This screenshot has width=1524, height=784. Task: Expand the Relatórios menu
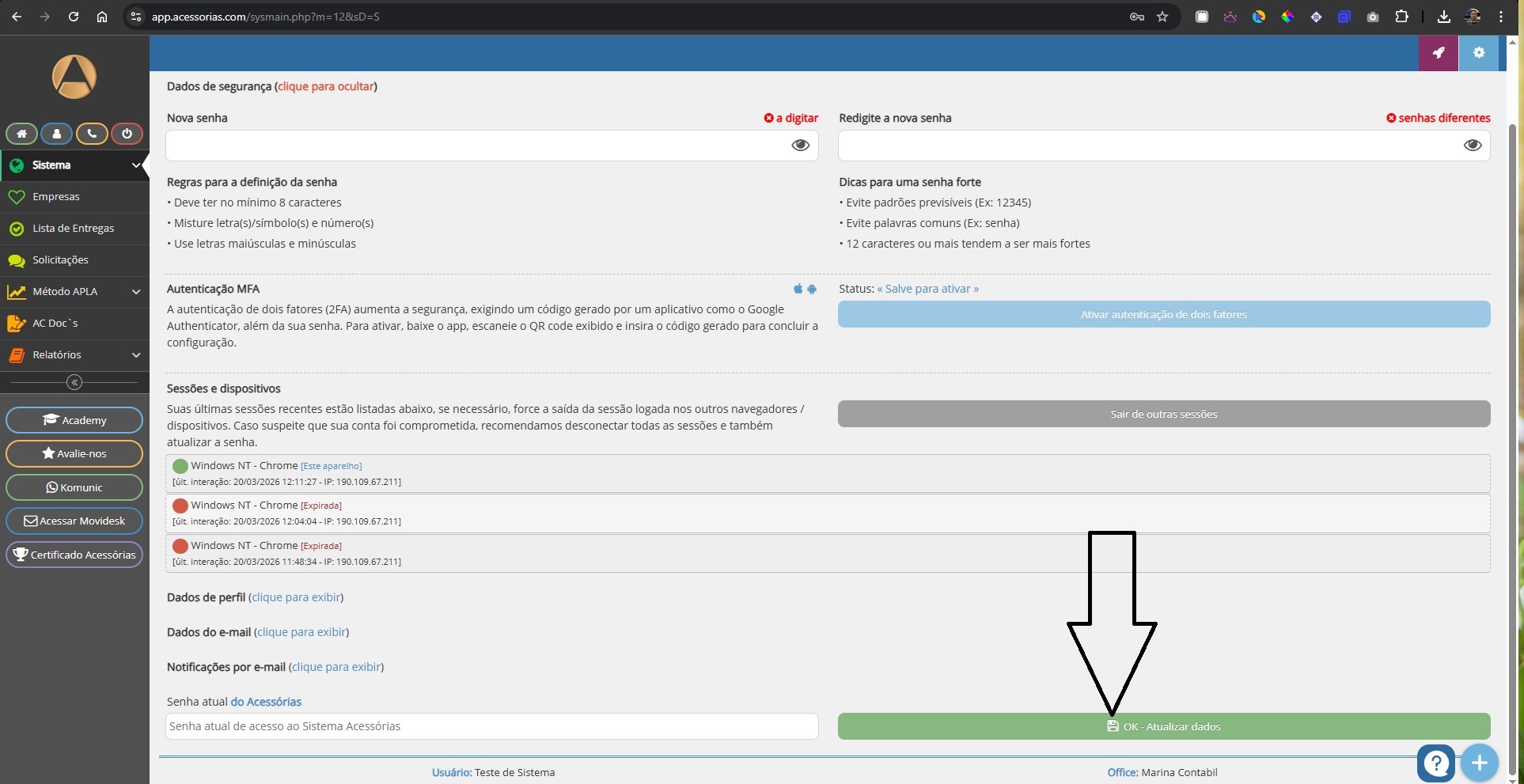(x=74, y=354)
